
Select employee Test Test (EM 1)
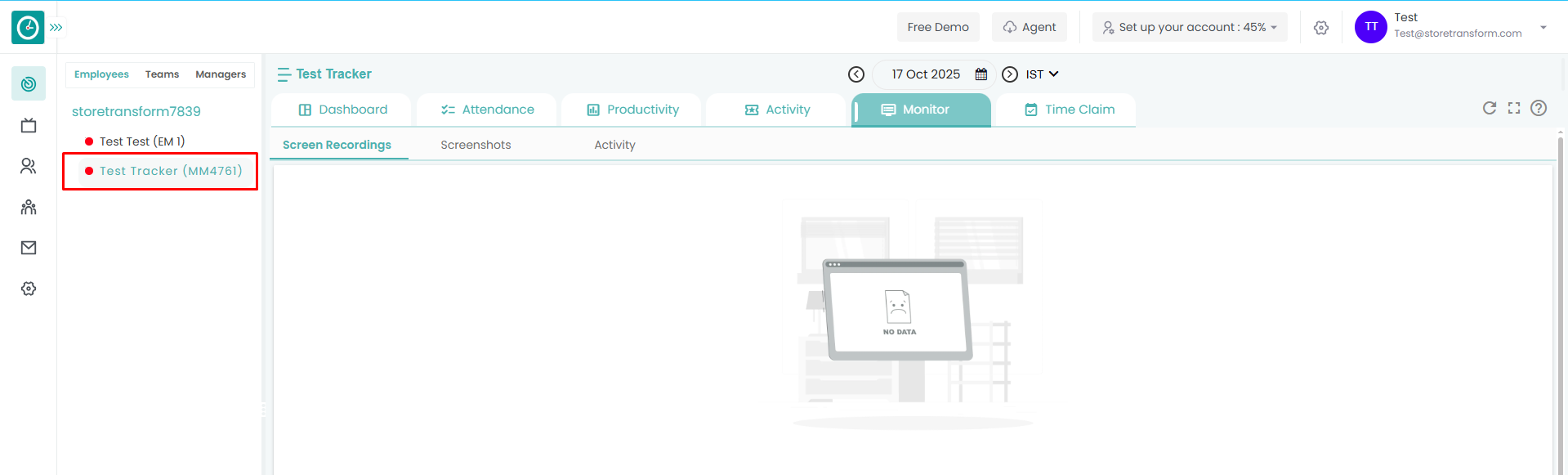[142, 141]
